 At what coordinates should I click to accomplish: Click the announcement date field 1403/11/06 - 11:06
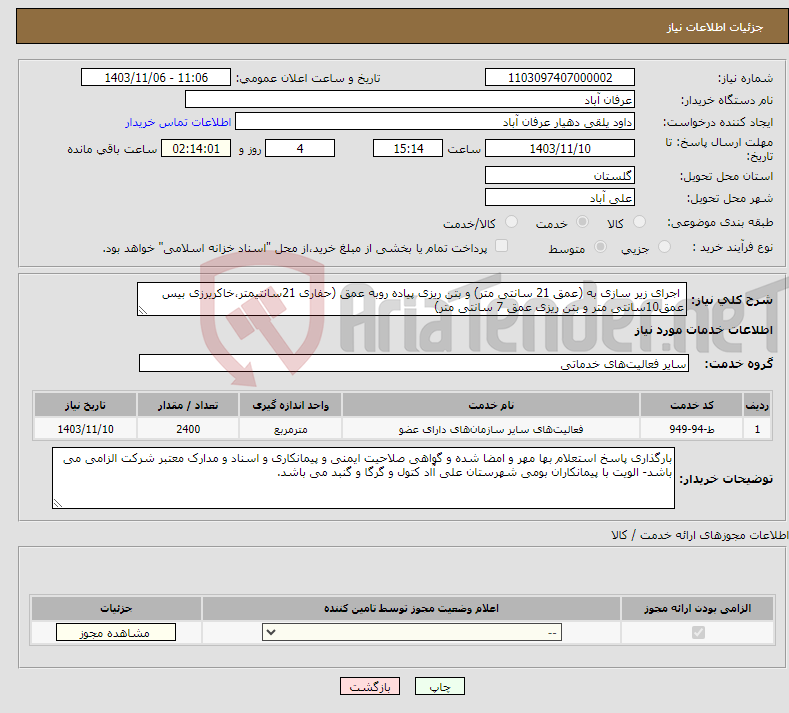tap(156, 77)
